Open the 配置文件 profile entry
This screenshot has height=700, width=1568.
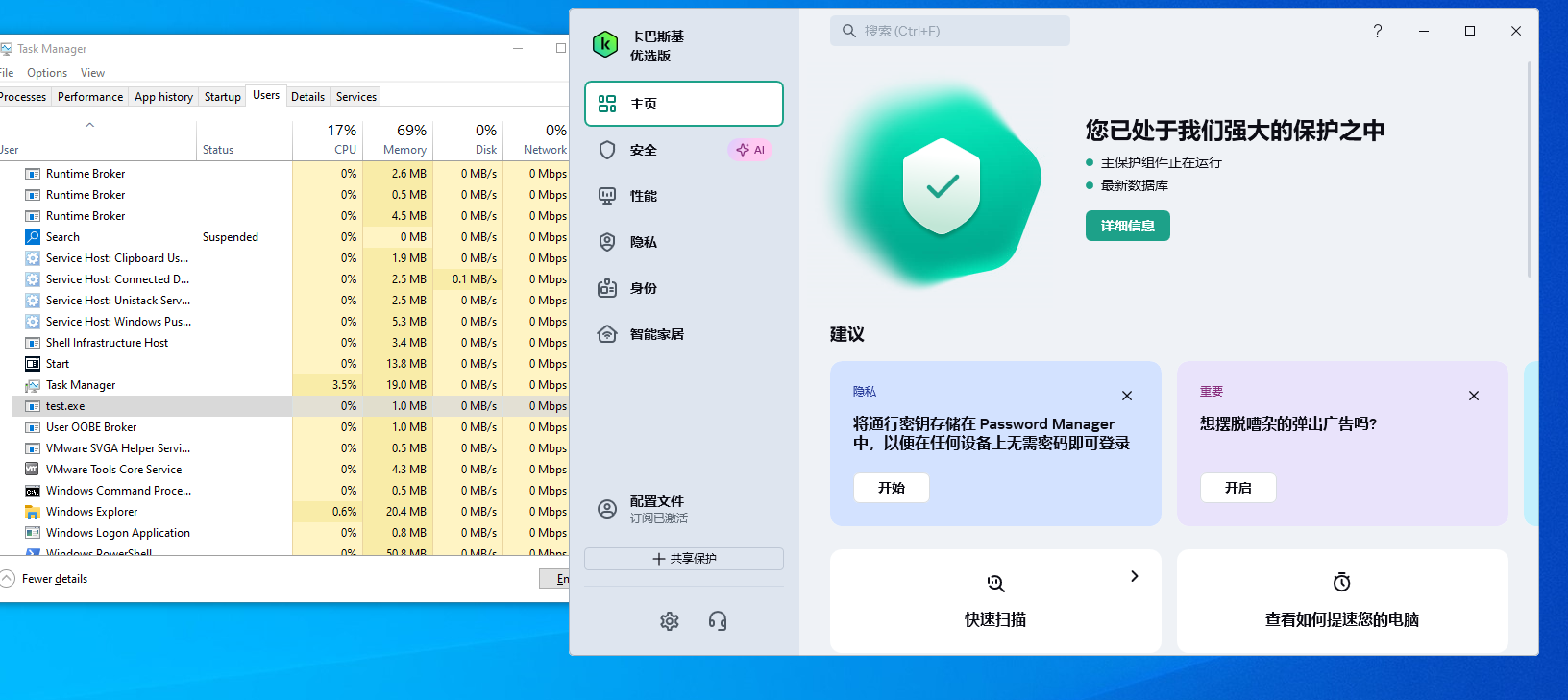(684, 509)
